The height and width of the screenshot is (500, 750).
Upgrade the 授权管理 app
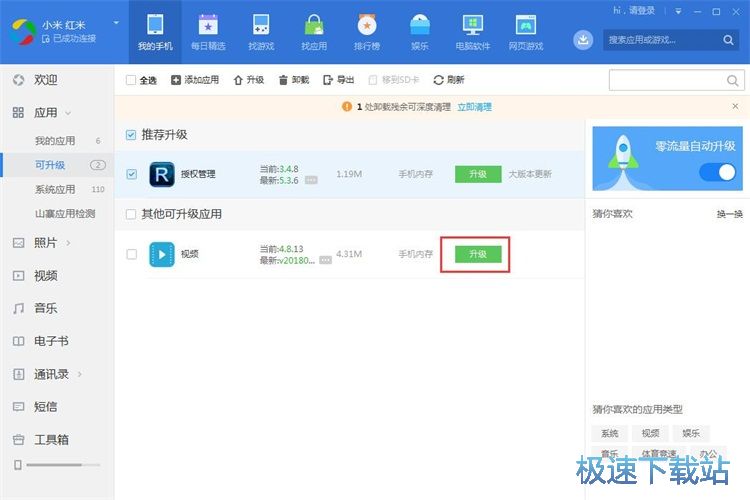[x=478, y=174]
